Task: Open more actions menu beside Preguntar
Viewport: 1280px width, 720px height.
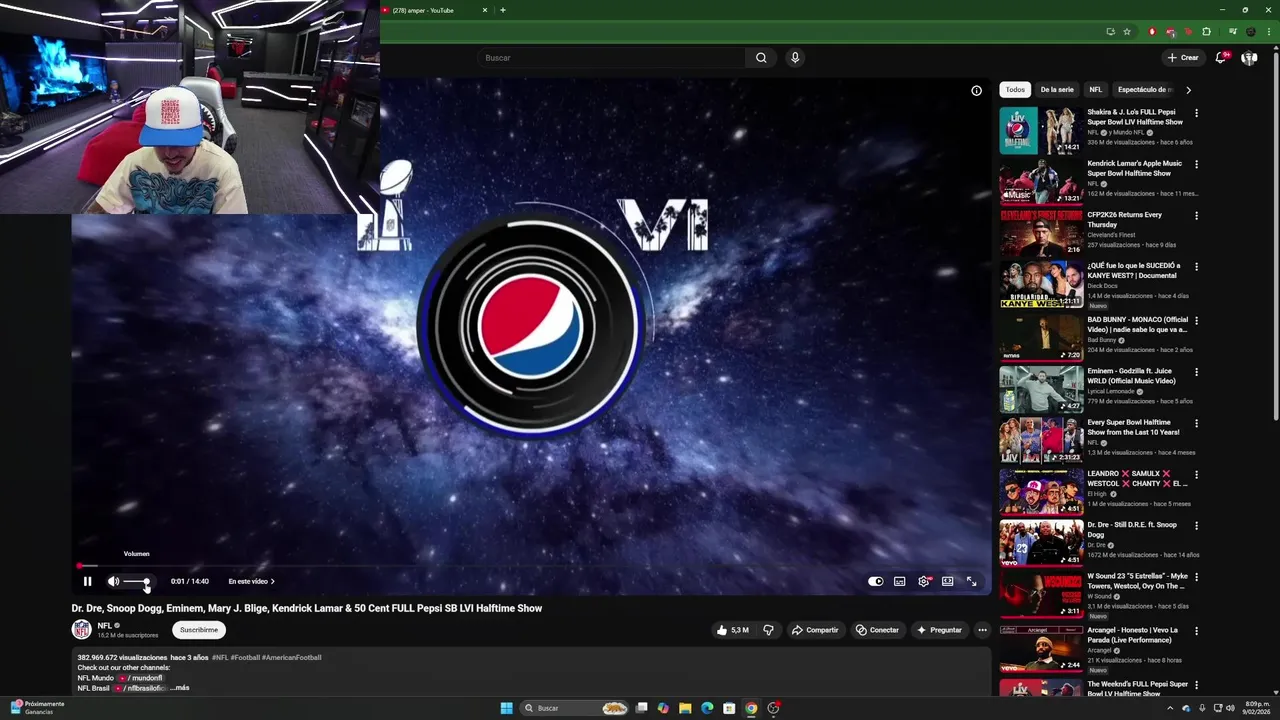Action: tap(982, 630)
